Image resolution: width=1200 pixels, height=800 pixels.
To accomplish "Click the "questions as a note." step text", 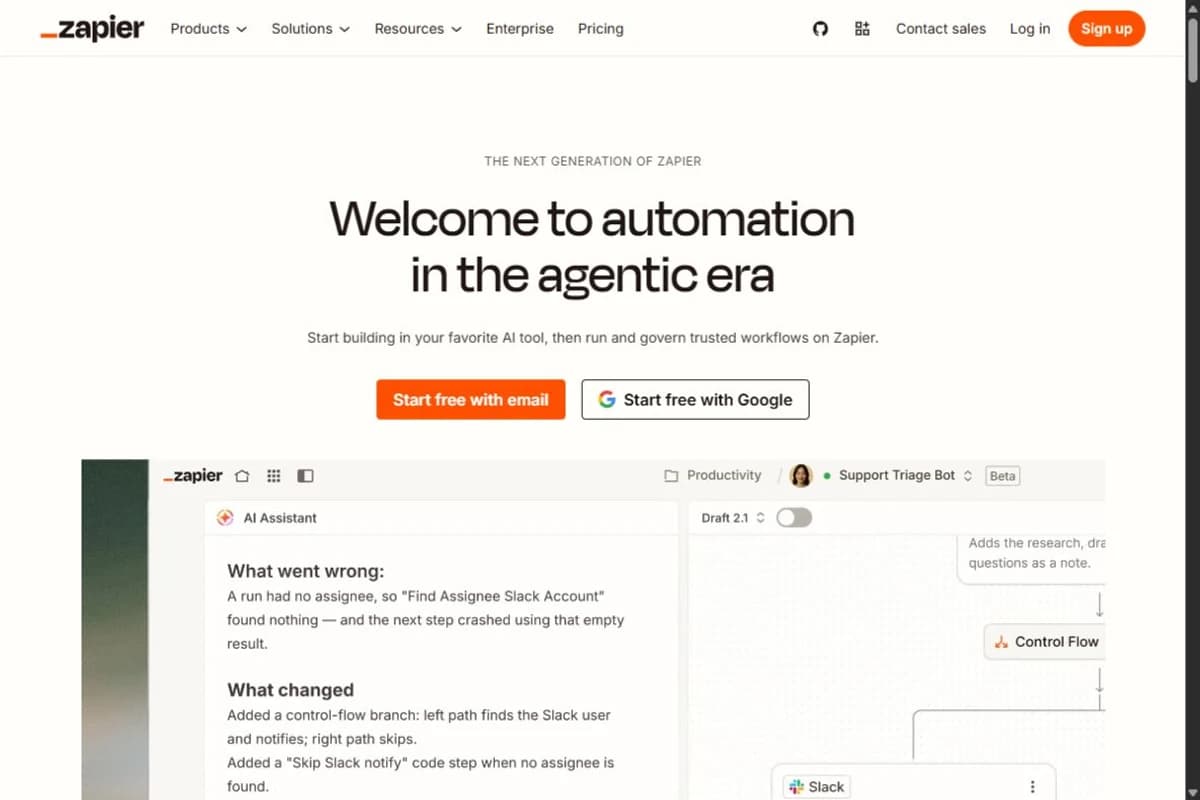I will 1030,563.
